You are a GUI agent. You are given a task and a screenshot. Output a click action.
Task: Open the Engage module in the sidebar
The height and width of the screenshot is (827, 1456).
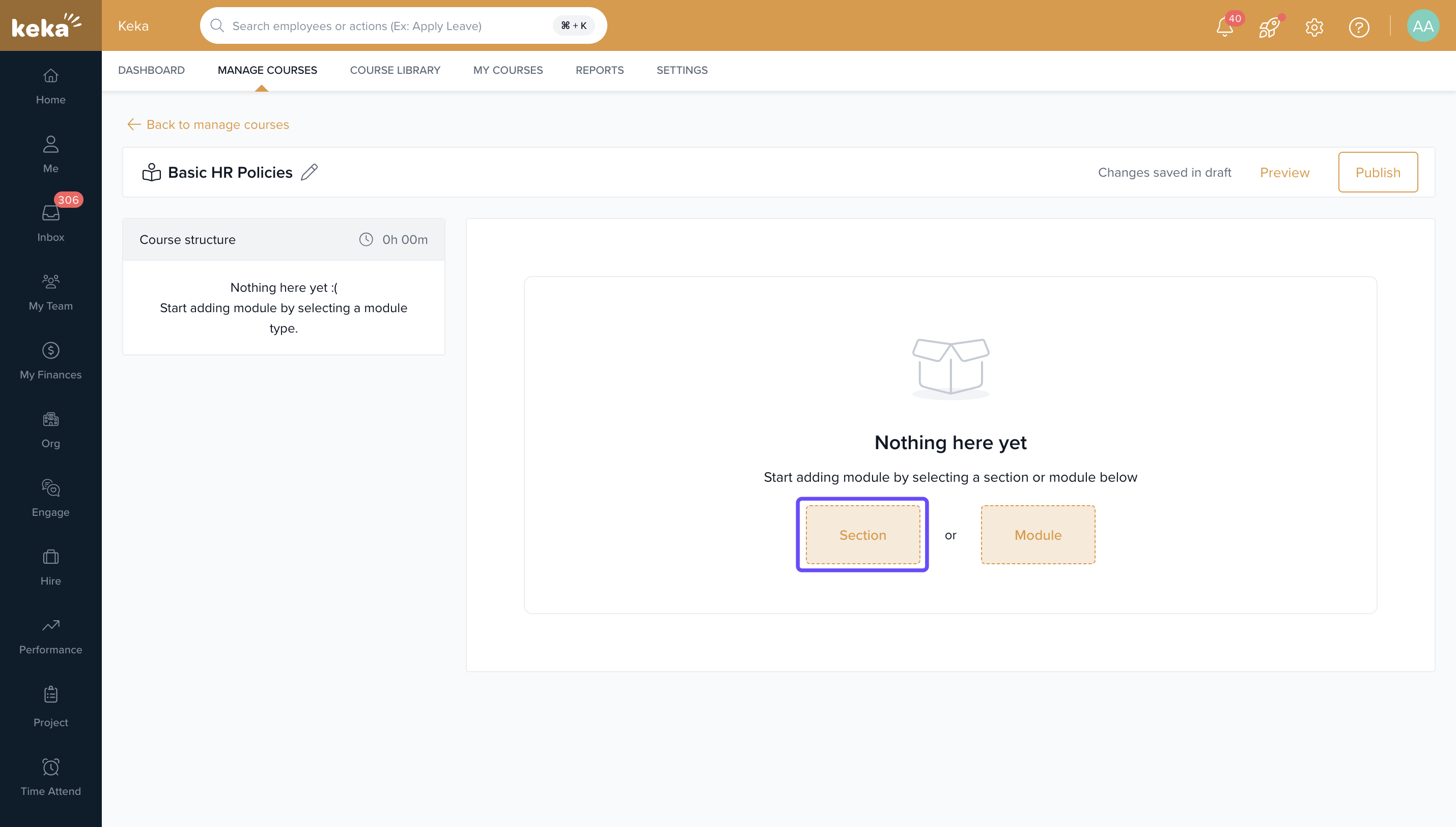(50, 498)
